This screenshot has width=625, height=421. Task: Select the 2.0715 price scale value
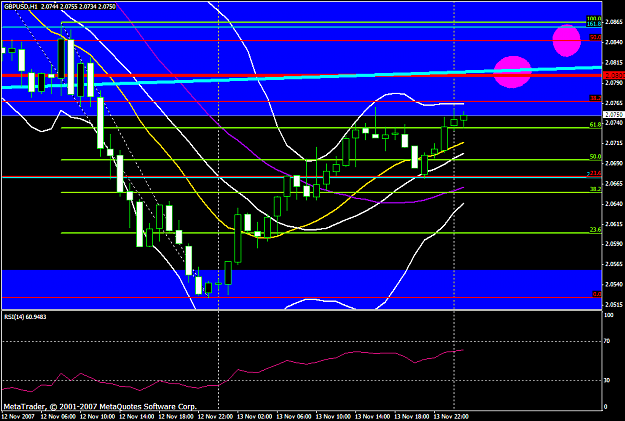tap(614, 143)
